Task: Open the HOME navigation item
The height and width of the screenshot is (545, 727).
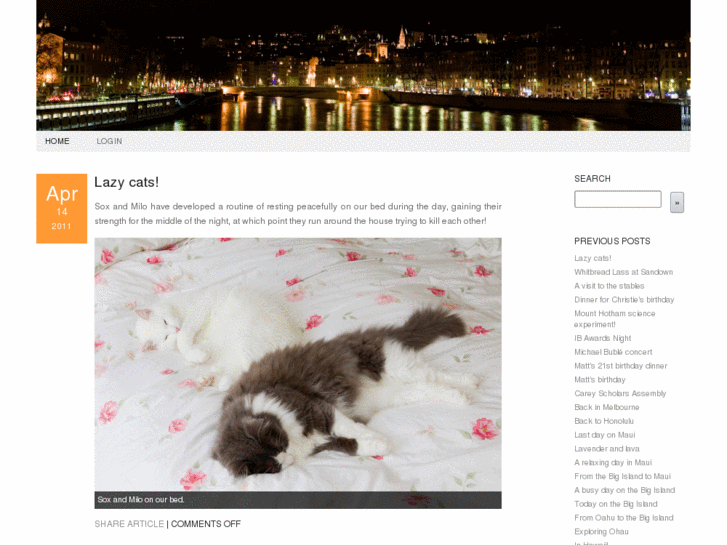Action: pos(57,141)
